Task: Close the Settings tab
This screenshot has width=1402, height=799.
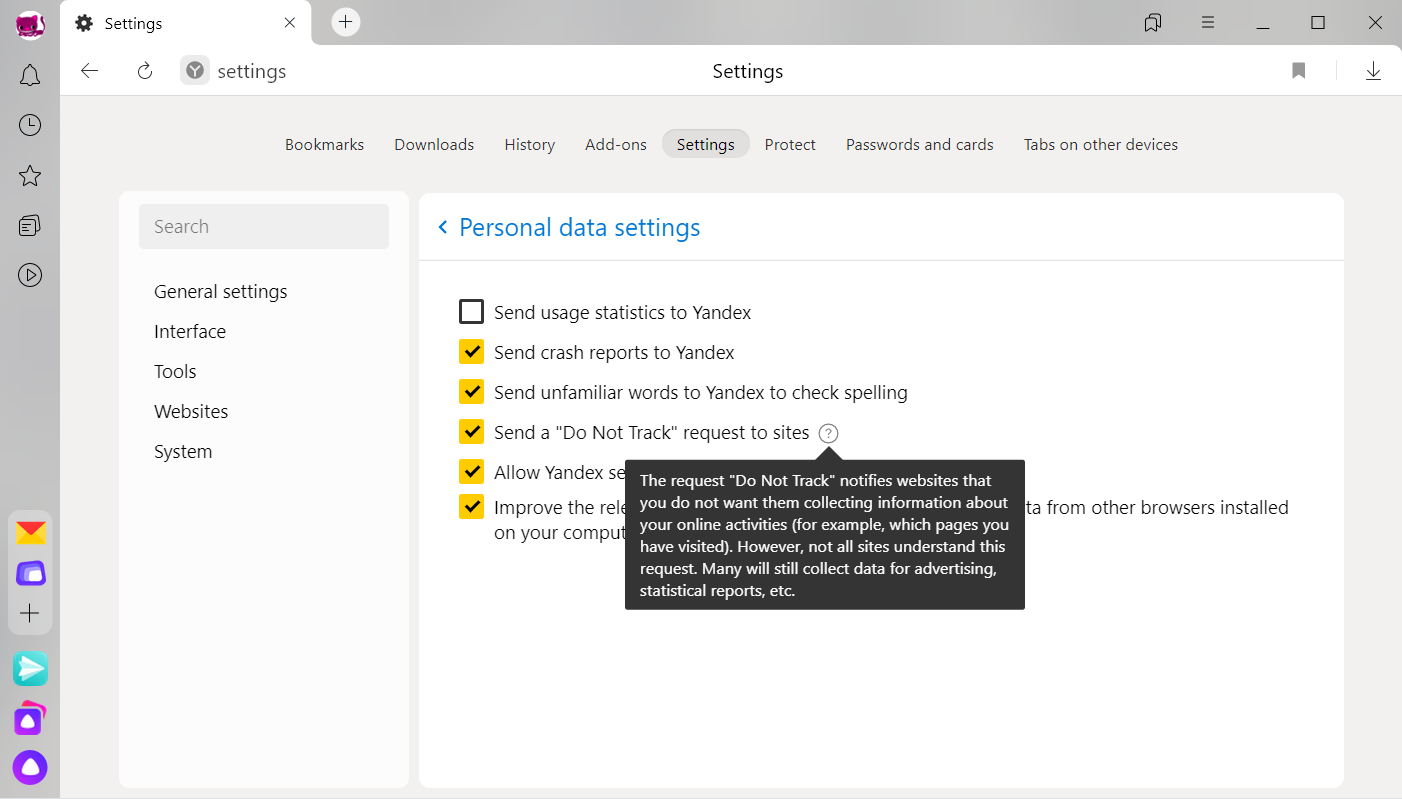Action: click(290, 23)
